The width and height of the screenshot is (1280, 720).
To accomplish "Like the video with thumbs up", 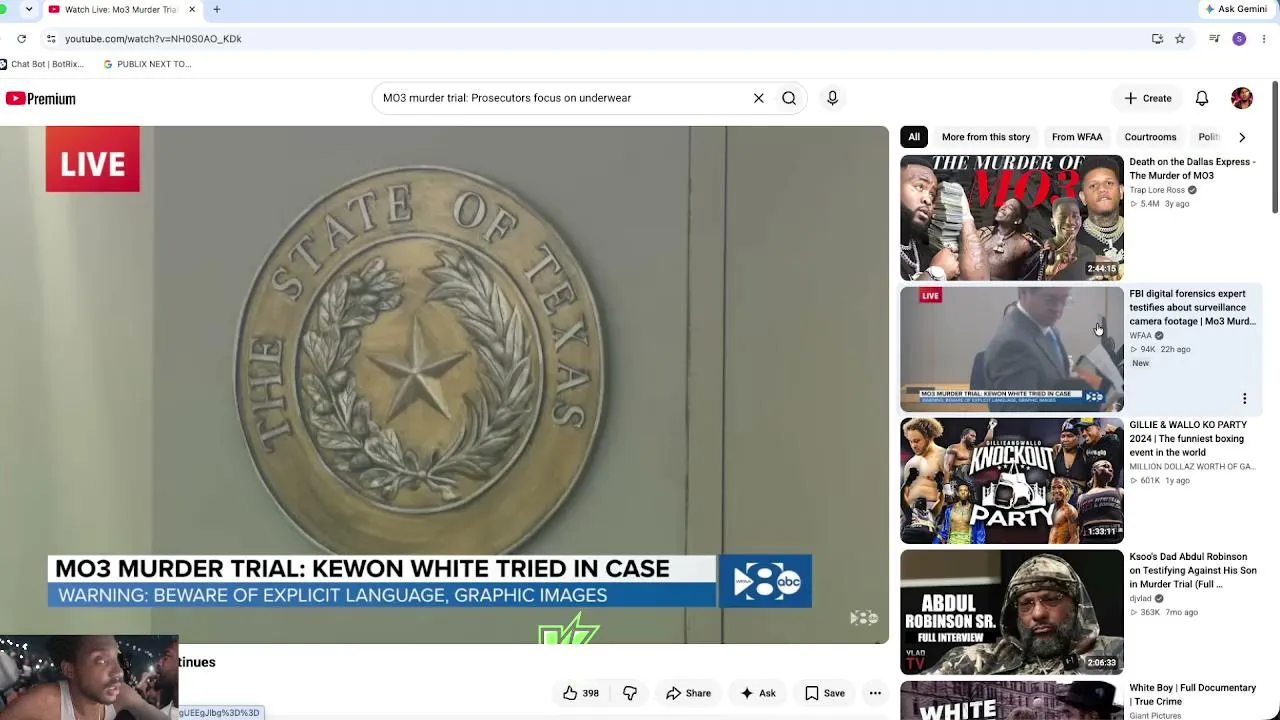I will pos(581,693).
